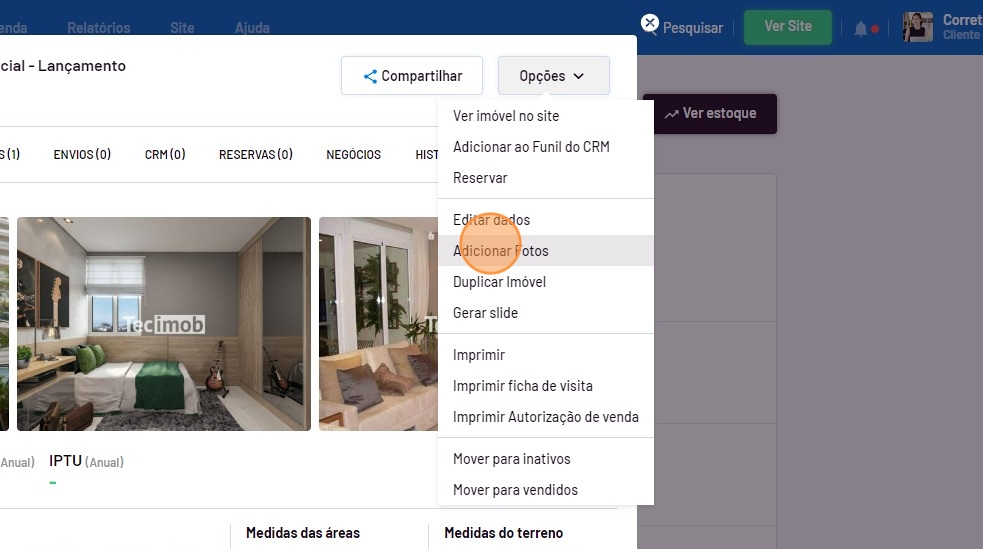Click the notification bell icon
The image size is (983, 549).
[861, 29]
